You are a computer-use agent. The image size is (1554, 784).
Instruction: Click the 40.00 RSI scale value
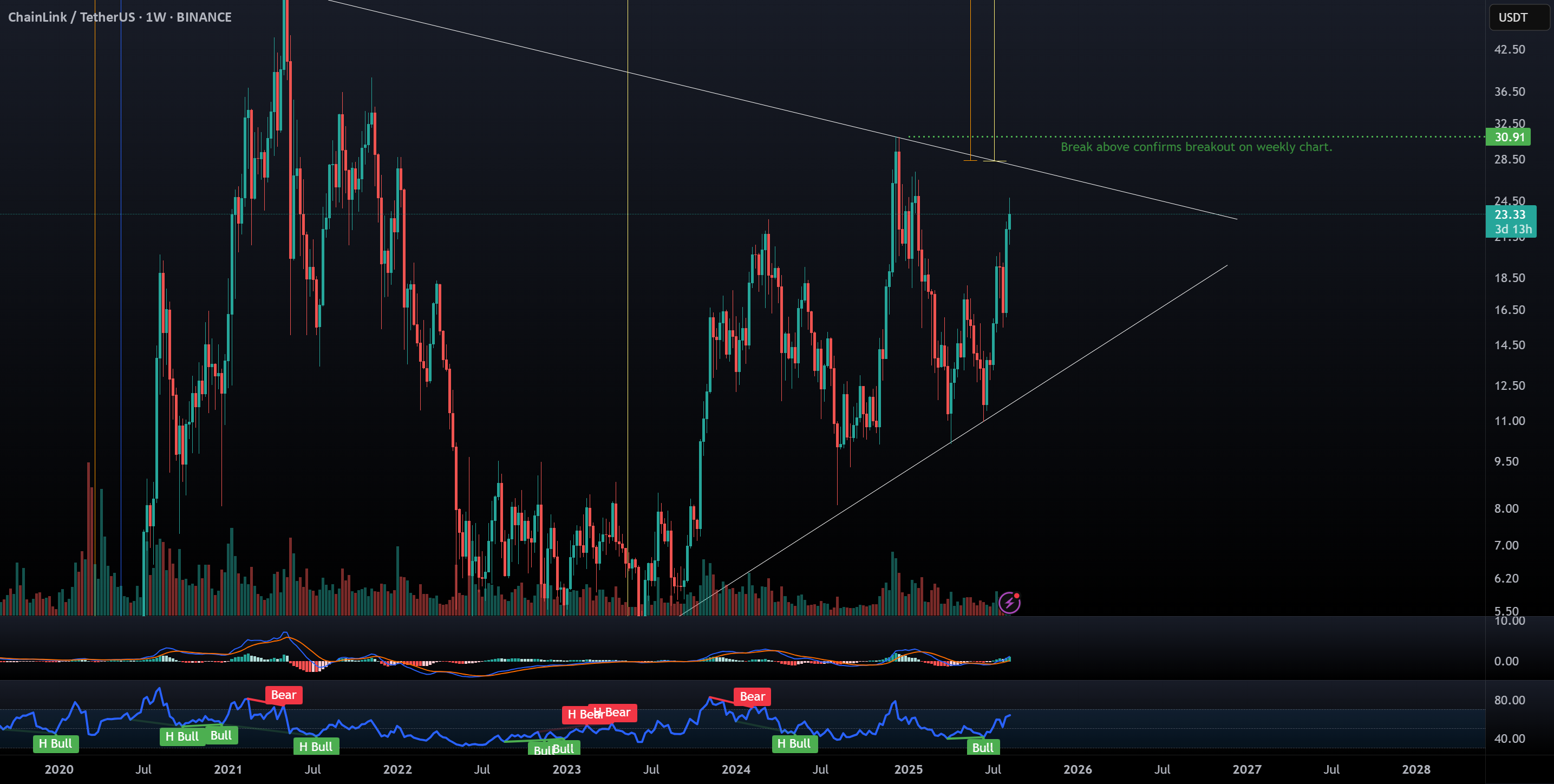[x=1510, y=739]
